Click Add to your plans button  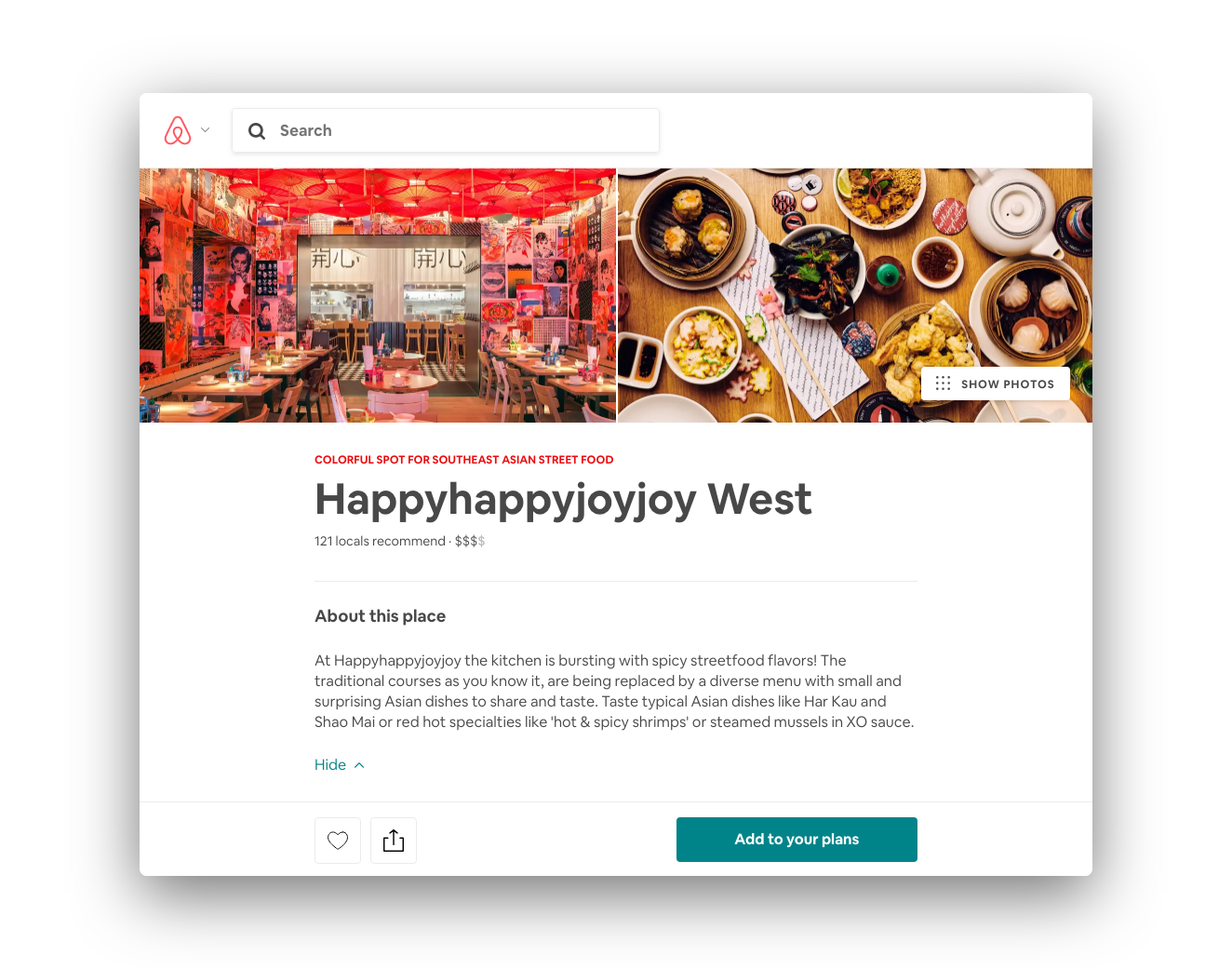797,840
